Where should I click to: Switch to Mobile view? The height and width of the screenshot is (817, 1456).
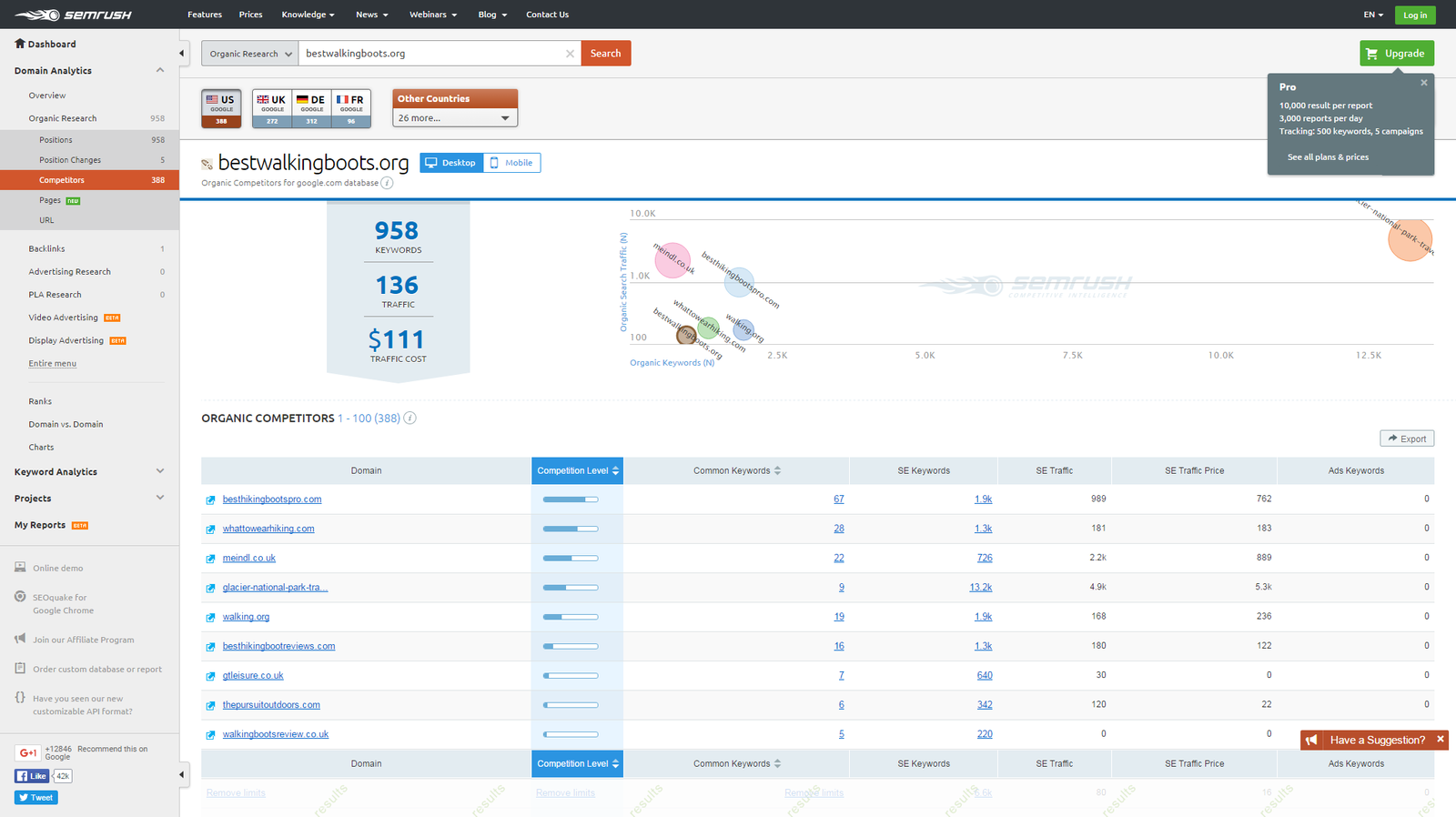coord(511,163)
